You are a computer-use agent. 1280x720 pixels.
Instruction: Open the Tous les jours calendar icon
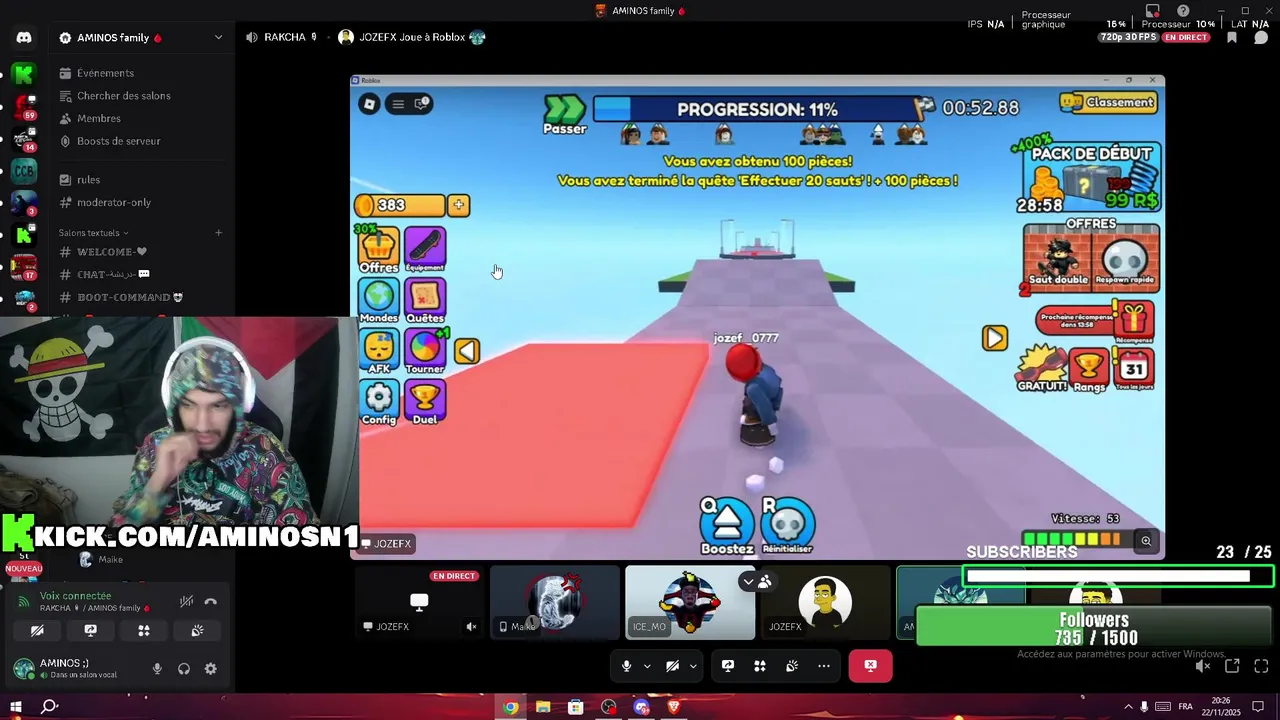(1135, 370)
